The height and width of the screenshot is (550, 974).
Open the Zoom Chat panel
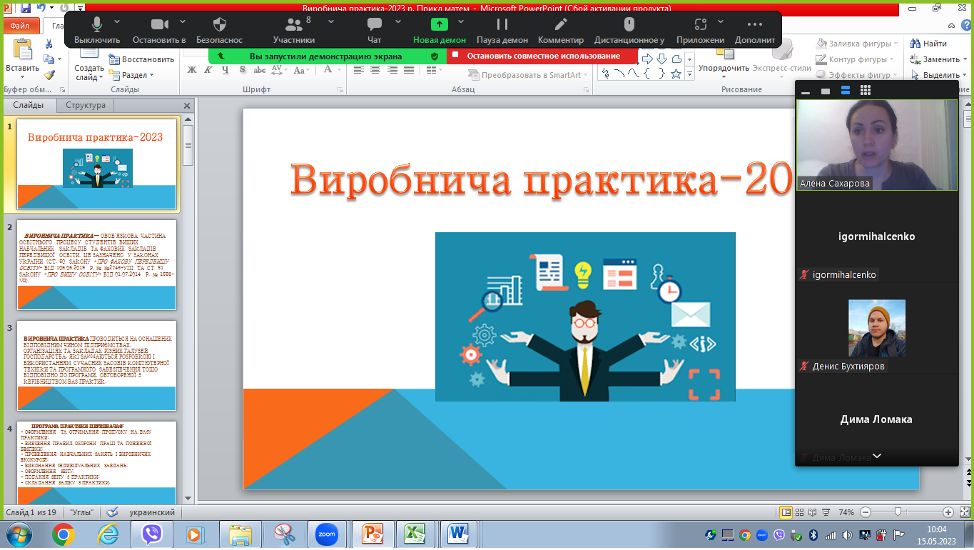click(374, 26)
